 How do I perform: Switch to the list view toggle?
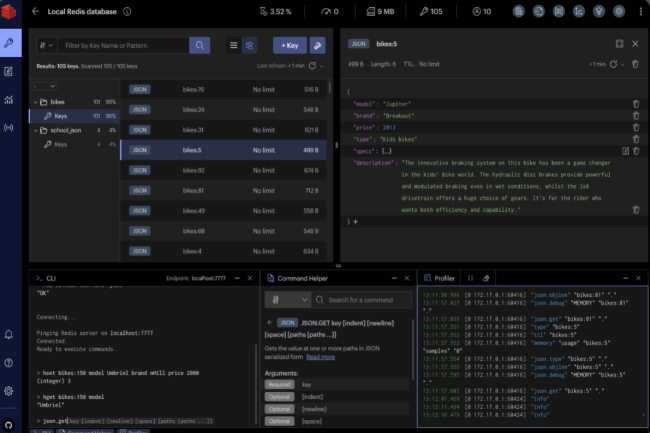[234, 46]
